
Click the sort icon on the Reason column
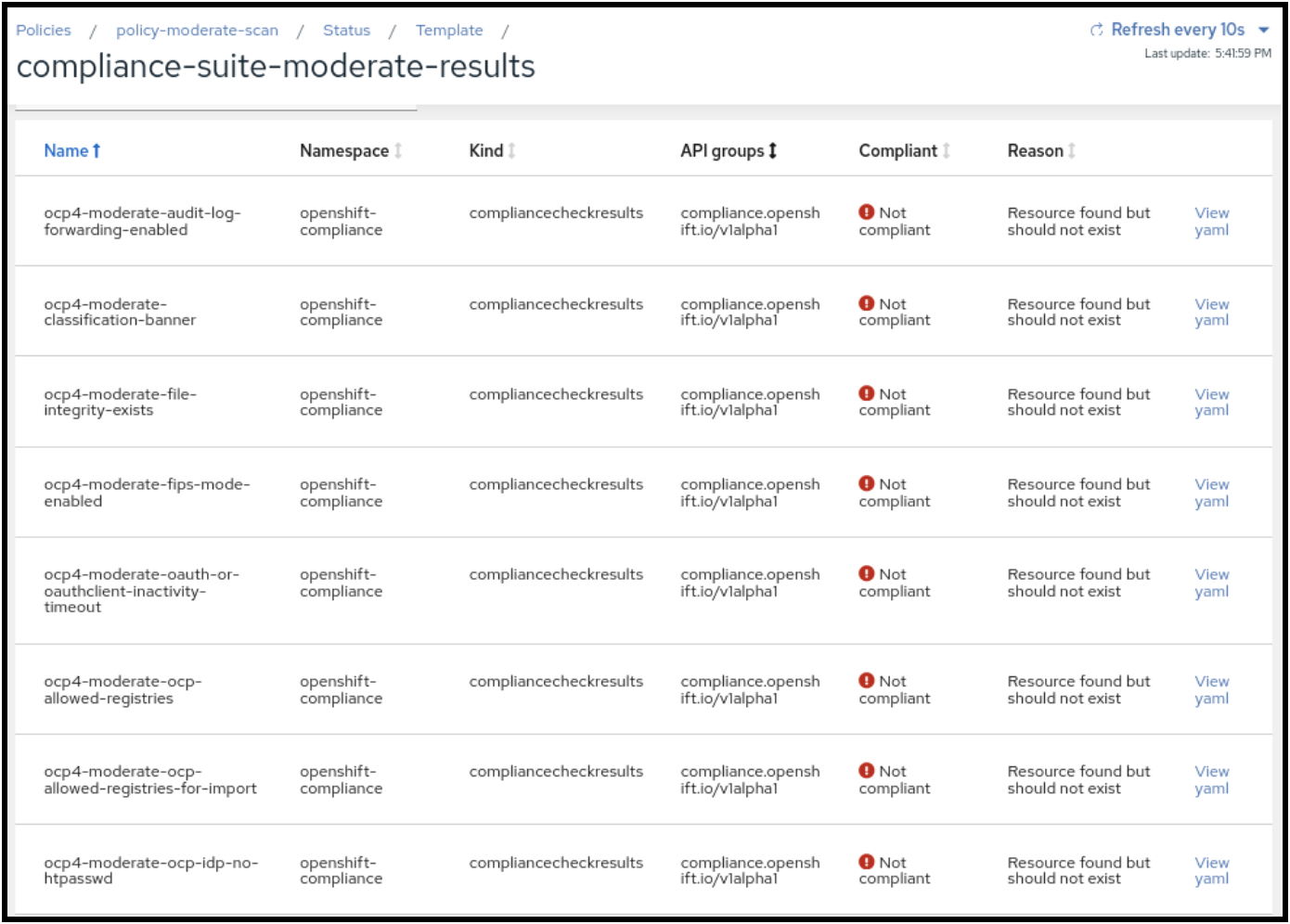click(1072, 149)
